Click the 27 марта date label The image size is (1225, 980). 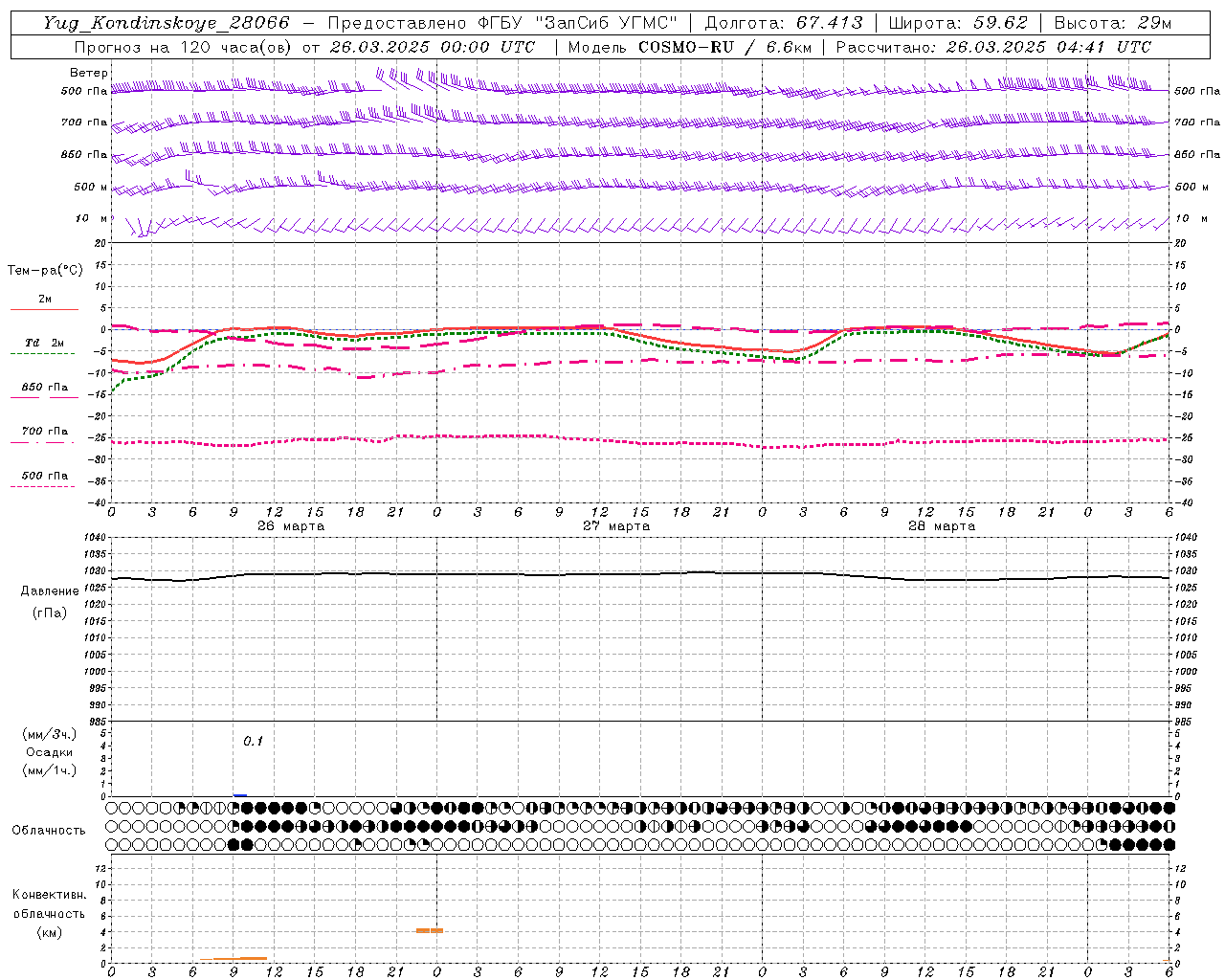(616, 526)
